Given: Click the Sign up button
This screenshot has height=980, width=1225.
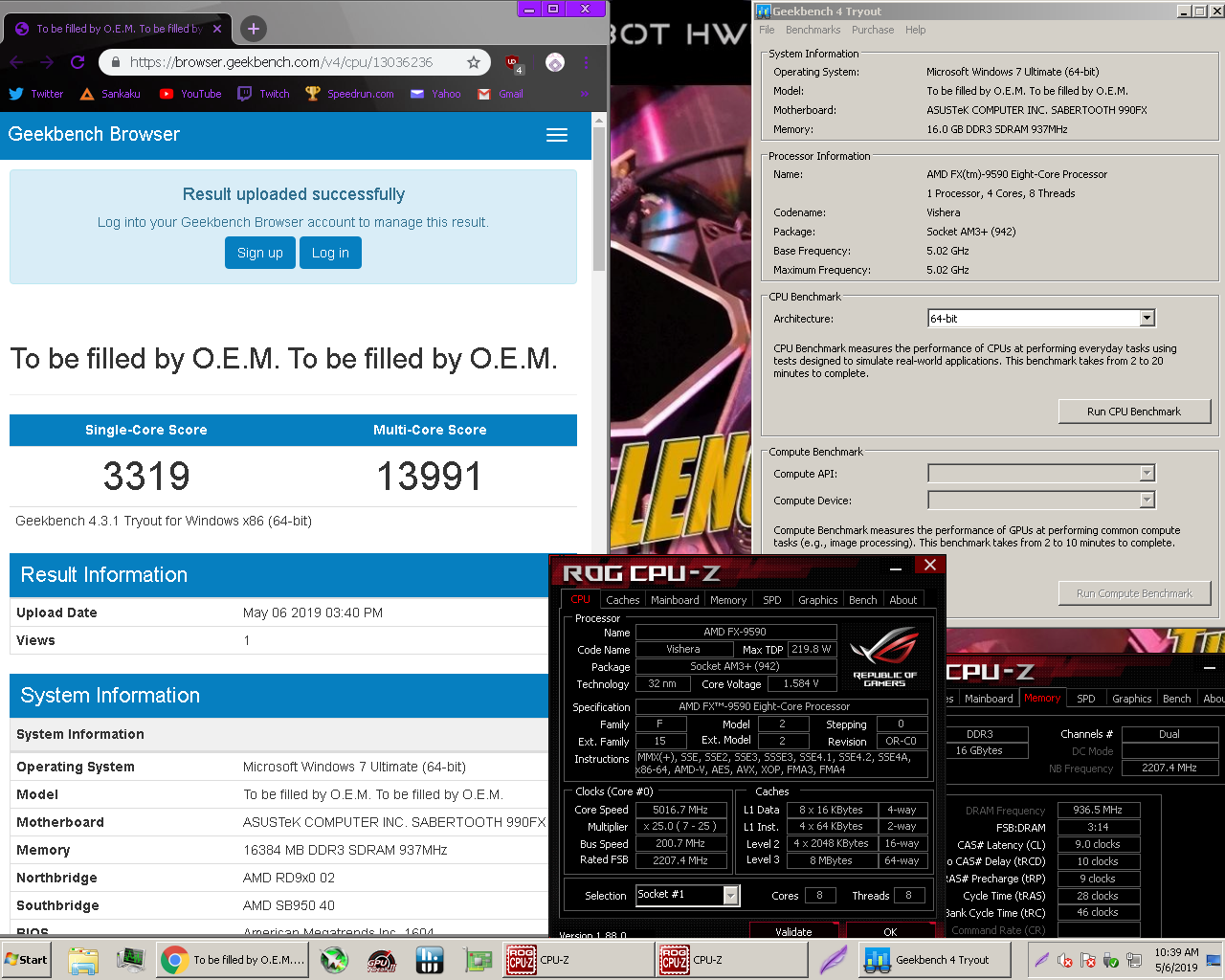Looking at the screenshot, I should 260,253.
